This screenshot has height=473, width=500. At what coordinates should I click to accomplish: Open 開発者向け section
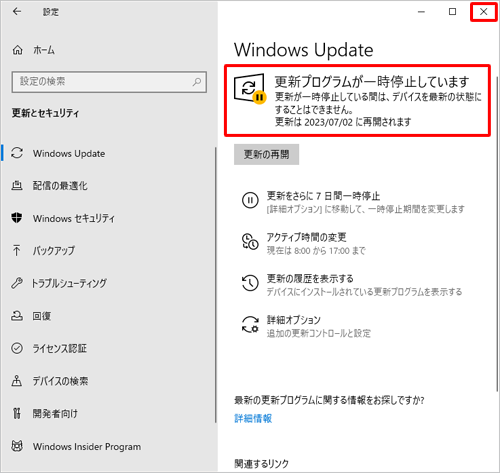pos(55,414)
